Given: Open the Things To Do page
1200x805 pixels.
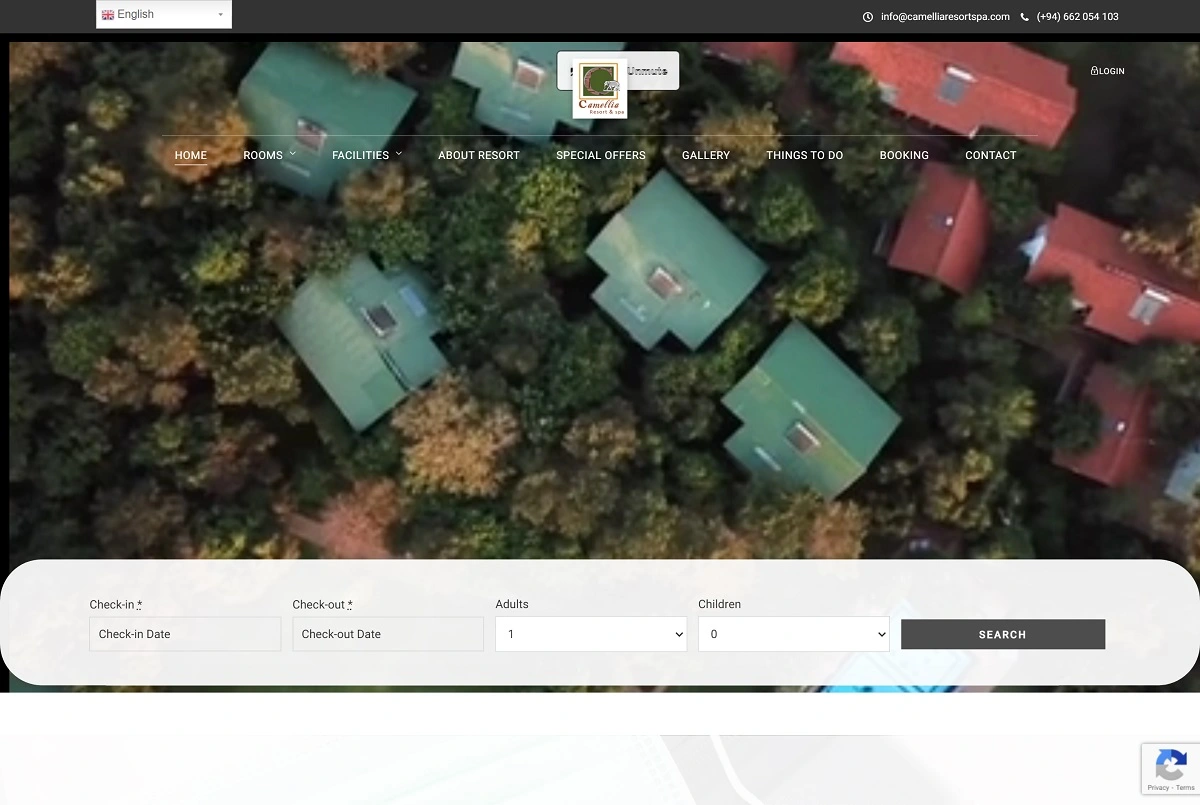Looking at the screenshot, I should 804,155.
